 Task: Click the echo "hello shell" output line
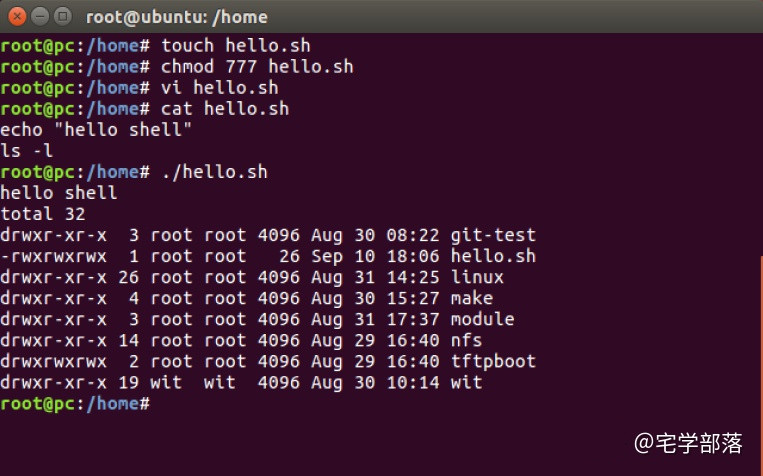click(96, 130)
